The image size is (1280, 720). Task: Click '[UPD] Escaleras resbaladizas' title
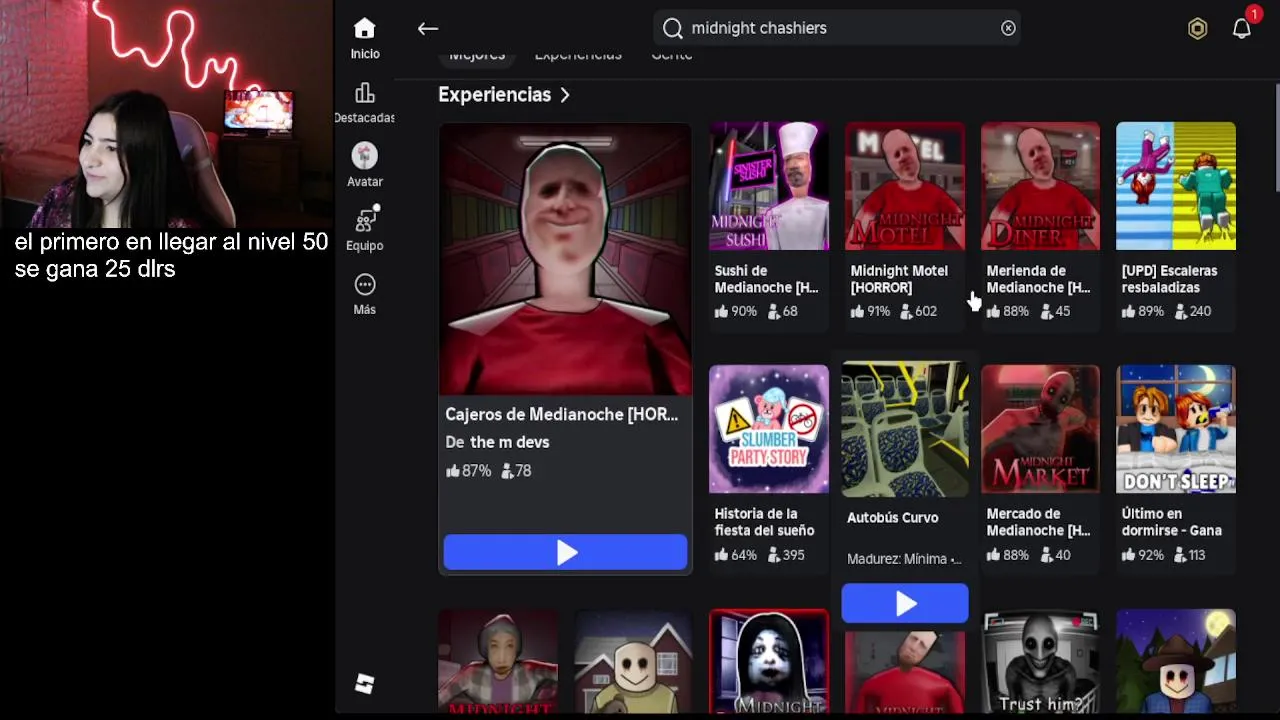(1170, 279)
